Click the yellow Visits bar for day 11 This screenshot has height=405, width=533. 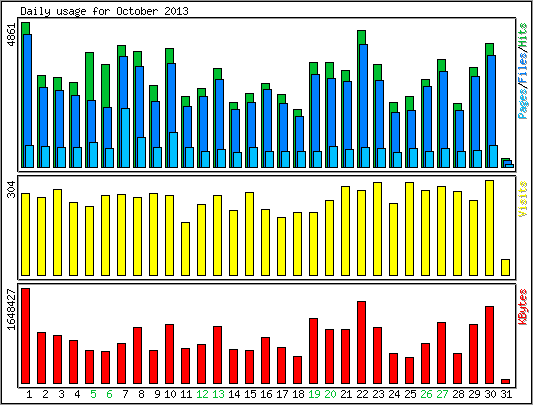coord(186,249)
